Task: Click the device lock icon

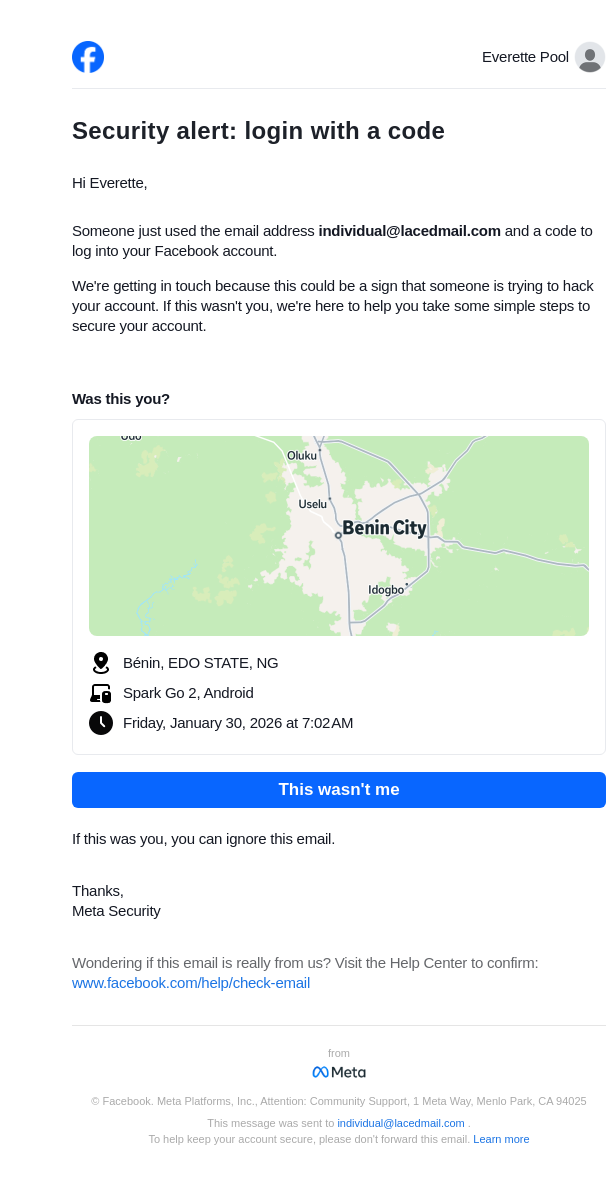Action: coord(100,693)
